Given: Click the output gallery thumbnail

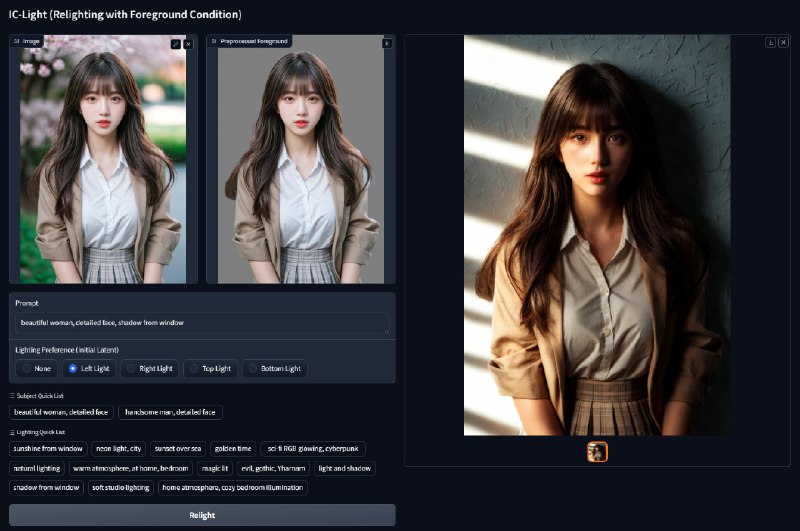Looking at the screenshot, I should pos(597,452).
